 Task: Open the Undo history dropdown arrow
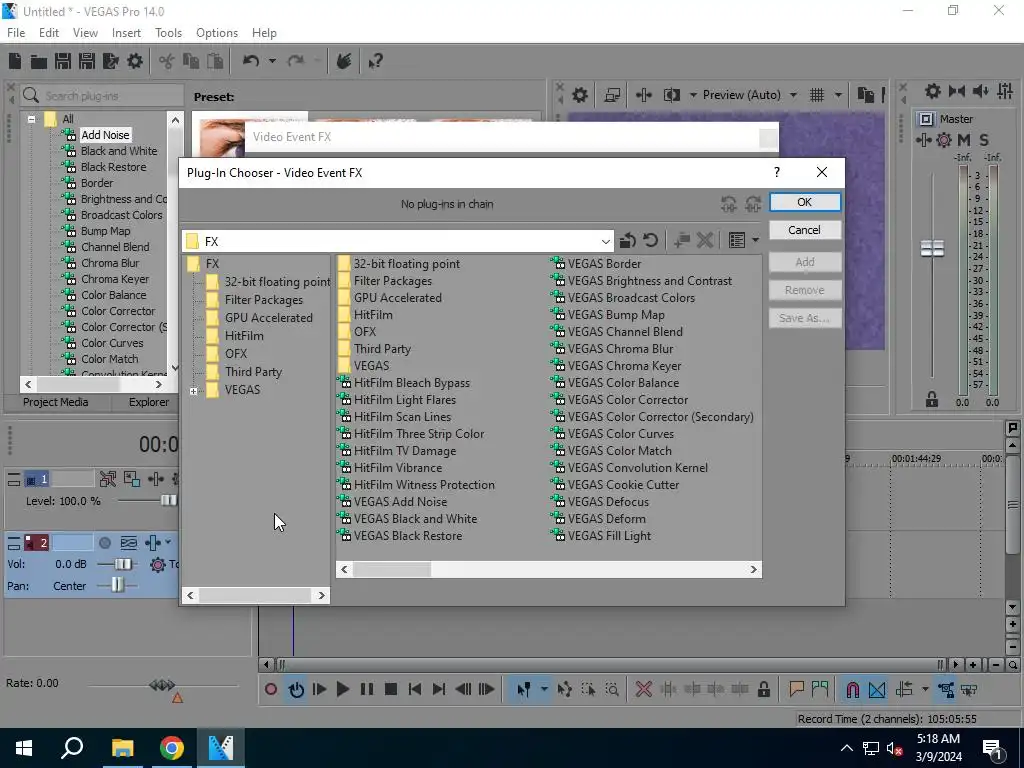coord(272,61)
